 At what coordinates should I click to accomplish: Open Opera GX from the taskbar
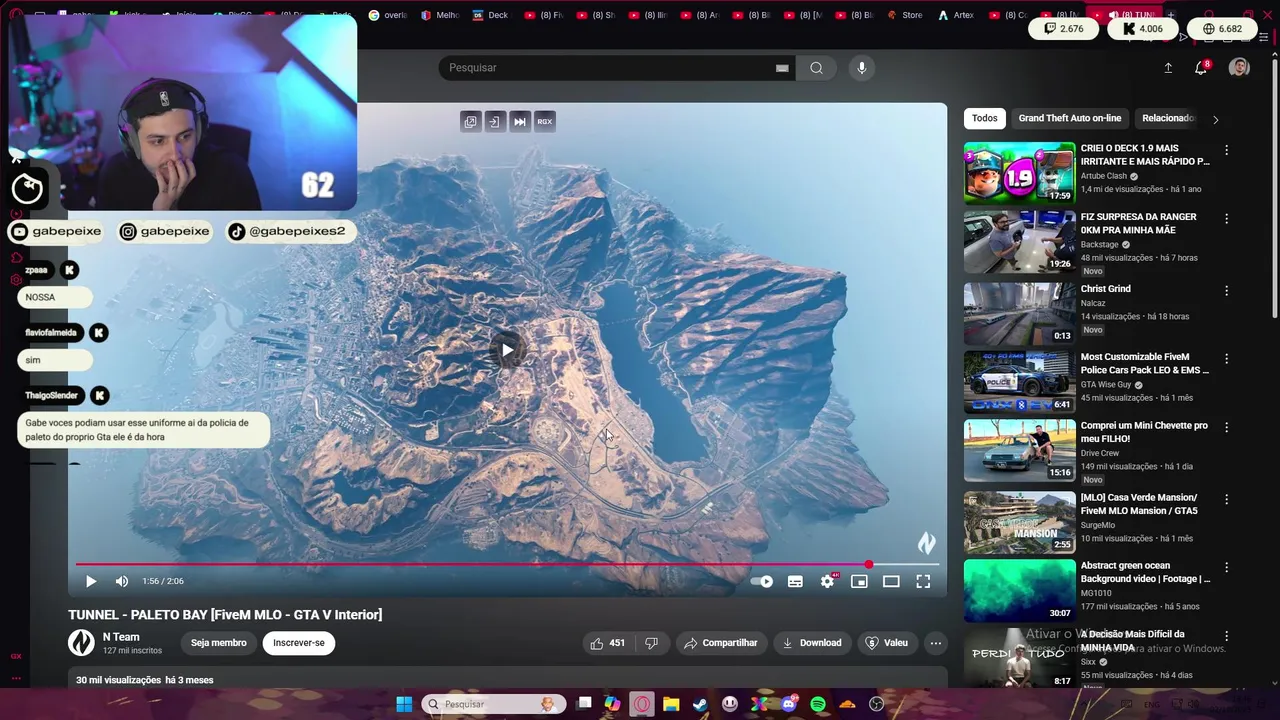click(642, 704)
